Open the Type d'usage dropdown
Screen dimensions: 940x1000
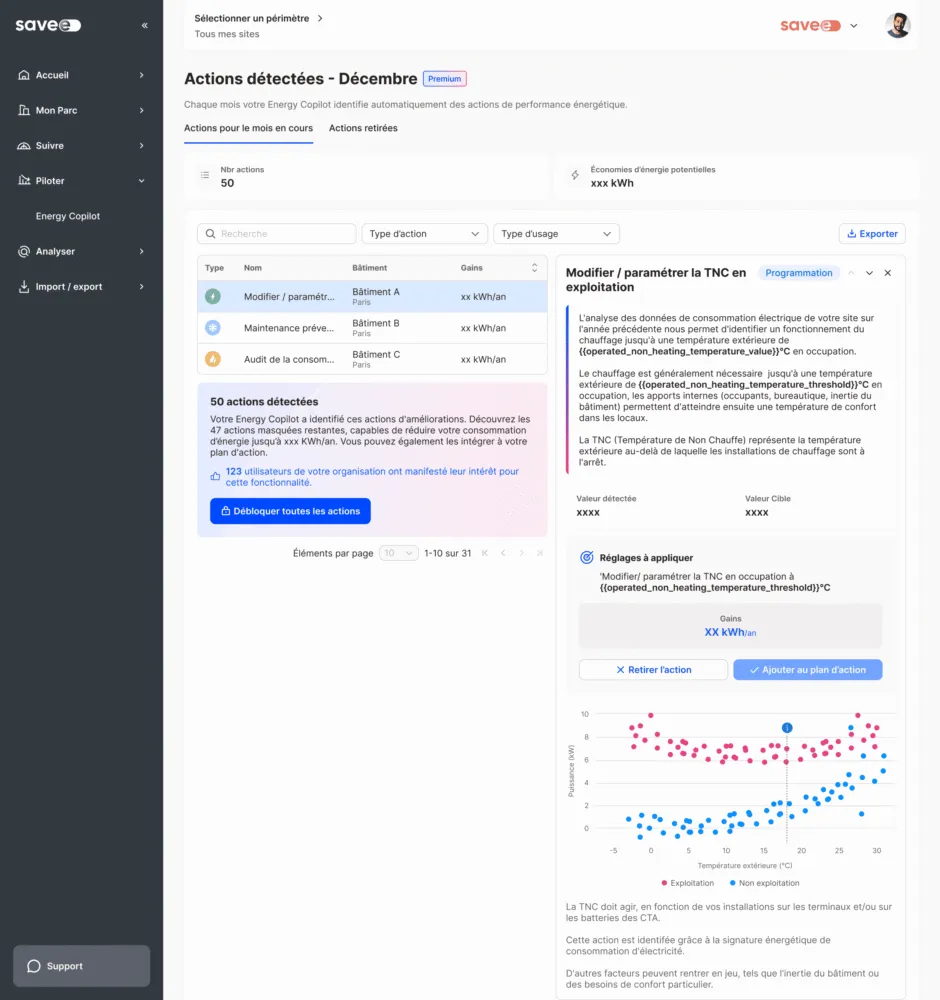[556, 234]
